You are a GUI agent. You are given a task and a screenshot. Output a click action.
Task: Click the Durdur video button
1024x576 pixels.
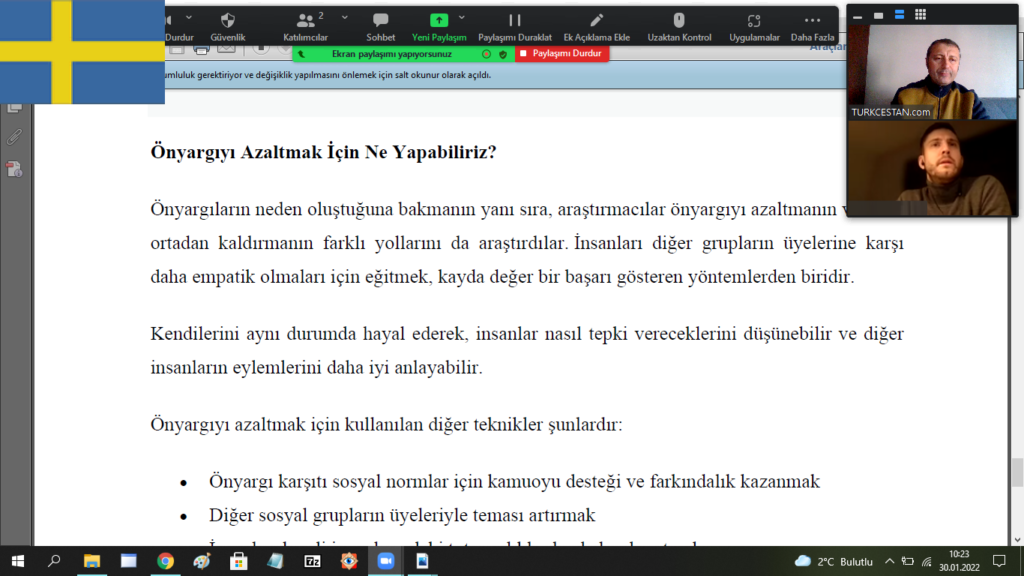click(x=178, y=27)
